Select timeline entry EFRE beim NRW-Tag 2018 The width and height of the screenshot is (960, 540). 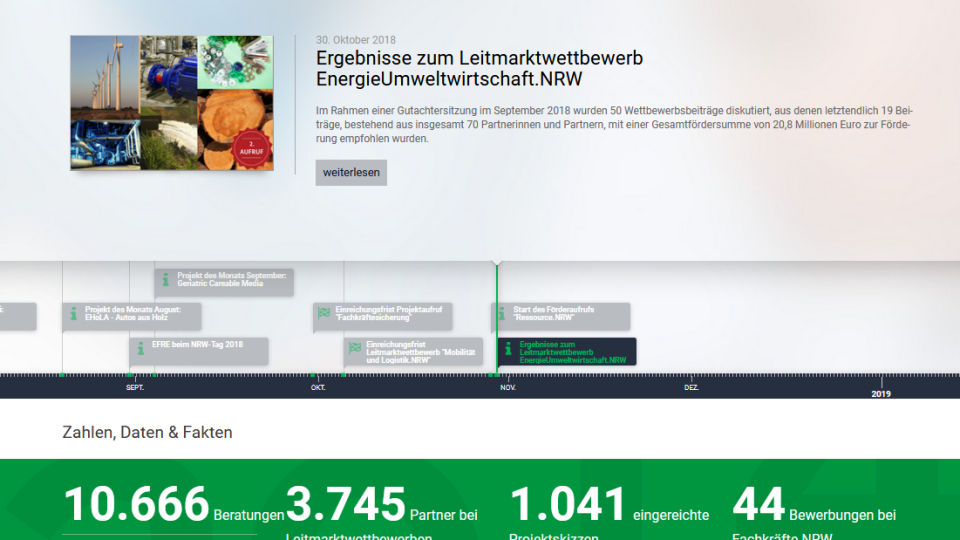tap(199, 351)
